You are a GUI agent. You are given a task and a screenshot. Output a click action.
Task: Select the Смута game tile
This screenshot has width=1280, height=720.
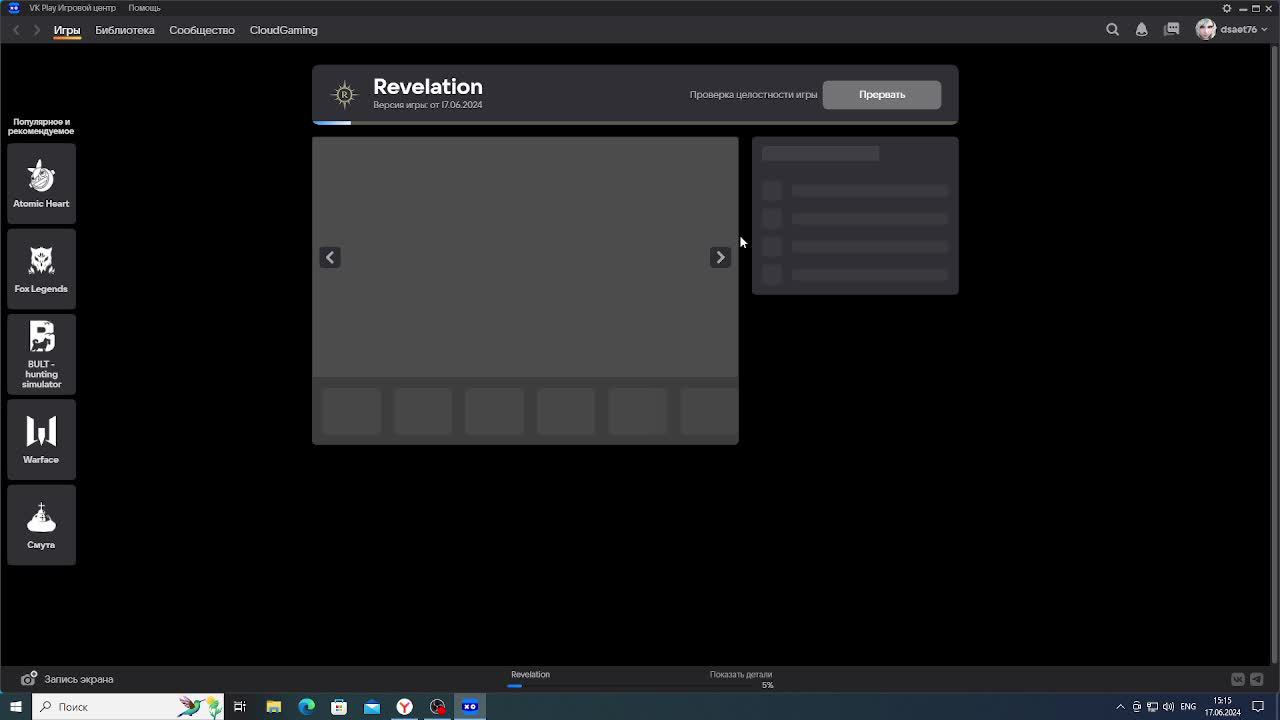coord(41,524)
